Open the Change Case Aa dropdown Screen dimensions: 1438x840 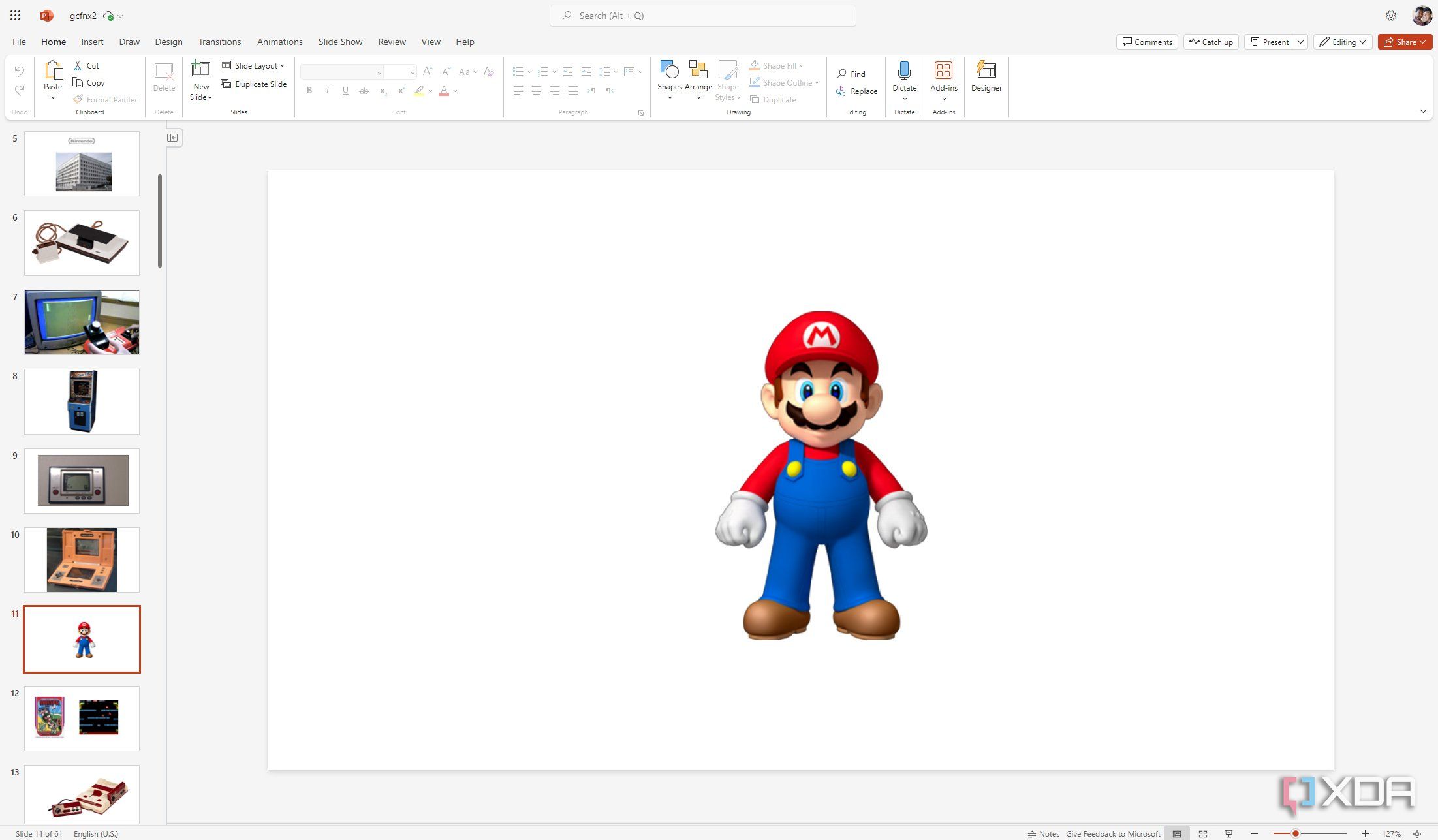tap(468, 71)
